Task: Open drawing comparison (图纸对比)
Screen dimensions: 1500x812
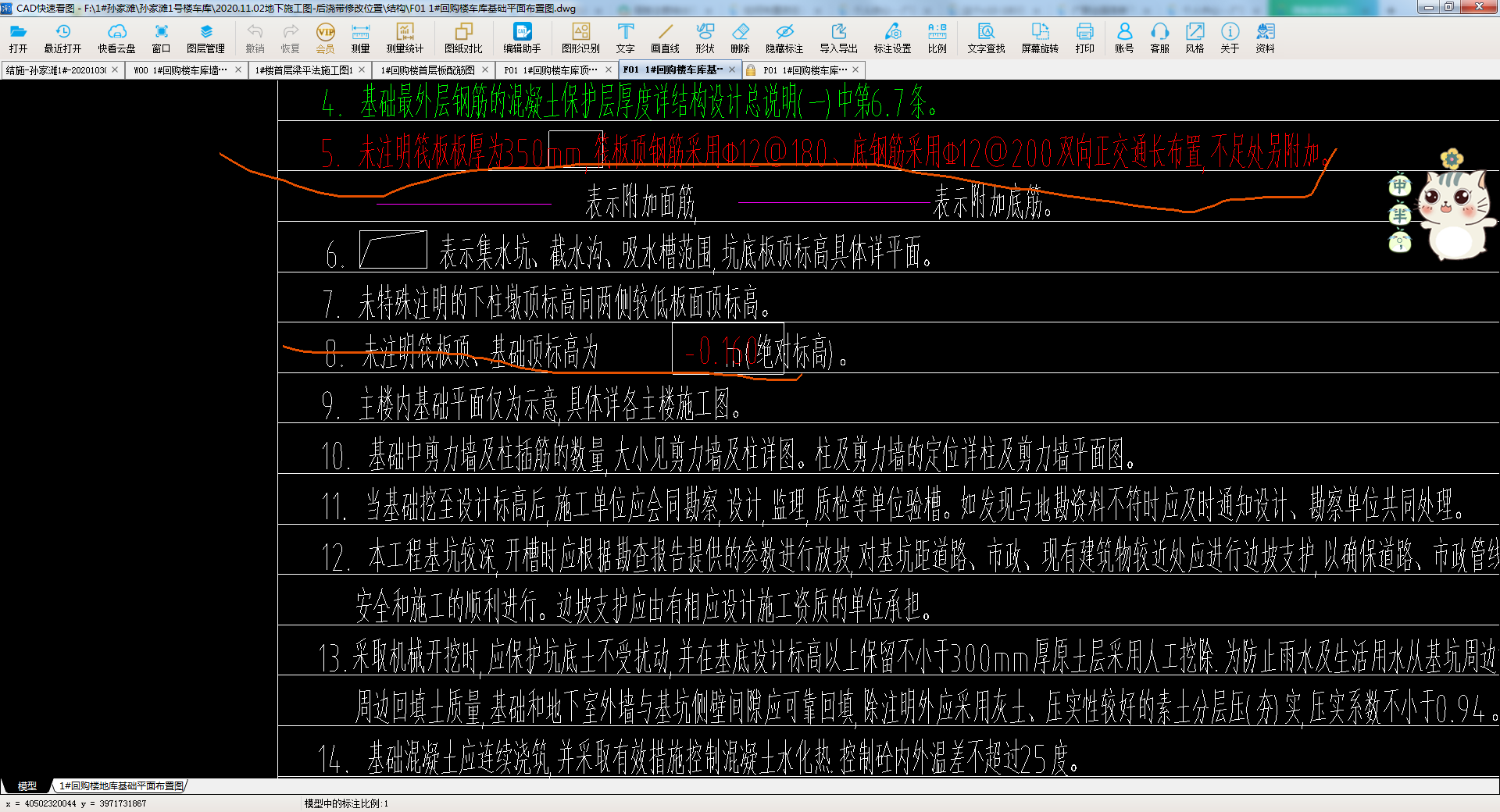Action: click(x=463, y=37)
